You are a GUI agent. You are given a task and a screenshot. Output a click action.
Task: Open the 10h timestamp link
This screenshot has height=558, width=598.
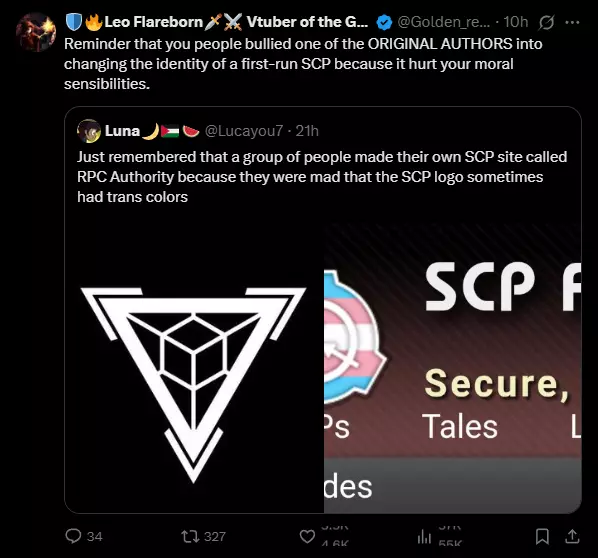pyautogui.click(x=516, y=22)
